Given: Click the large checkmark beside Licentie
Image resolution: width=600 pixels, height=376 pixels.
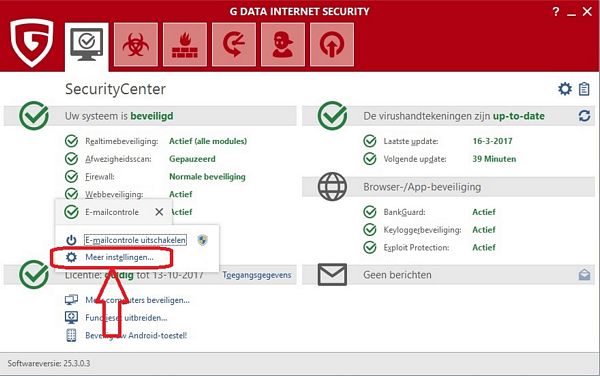Looking at the screenshot, I should tap(34, 274).
